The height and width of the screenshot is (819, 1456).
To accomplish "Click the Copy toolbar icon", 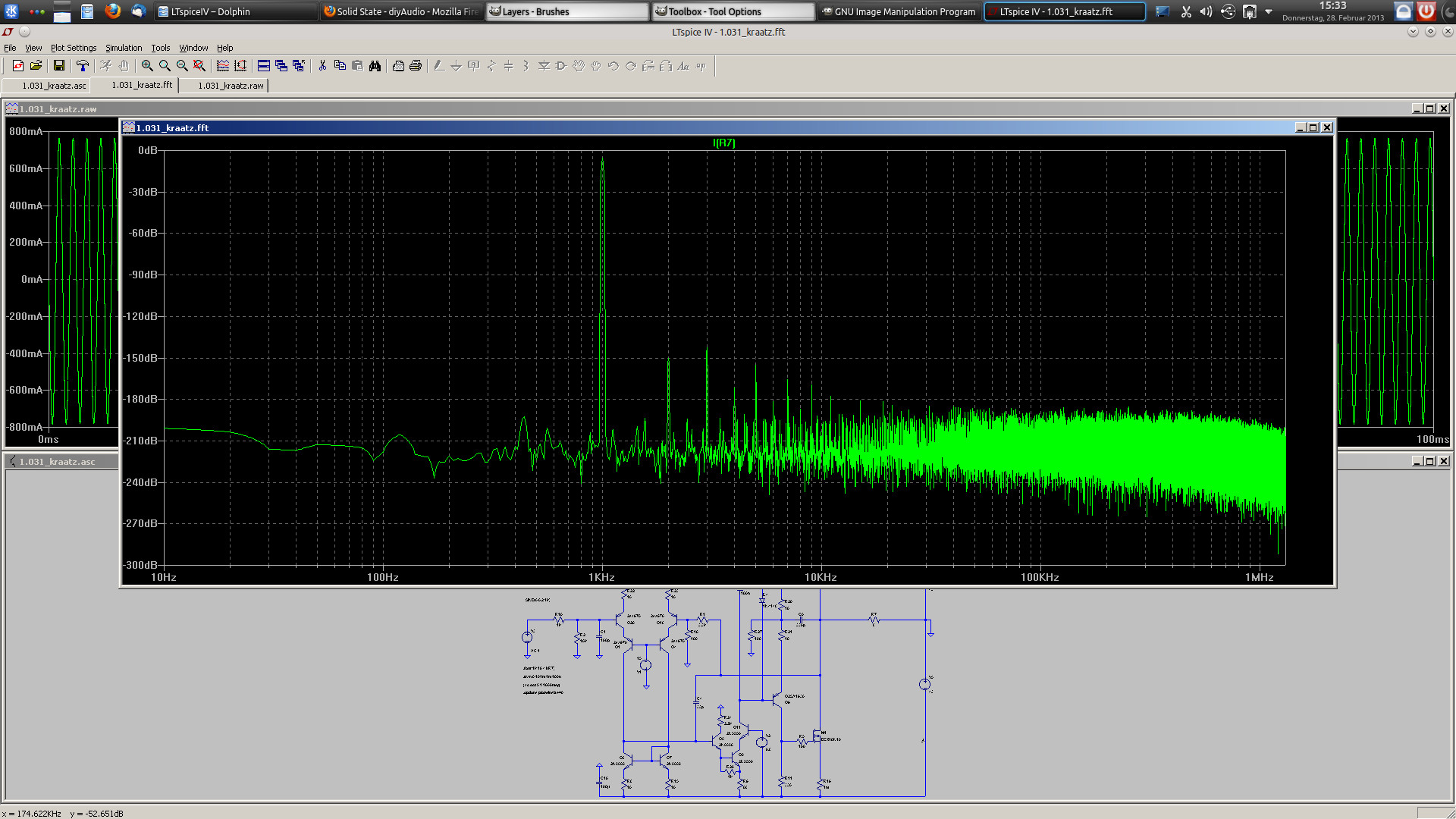I will [340, 66].
